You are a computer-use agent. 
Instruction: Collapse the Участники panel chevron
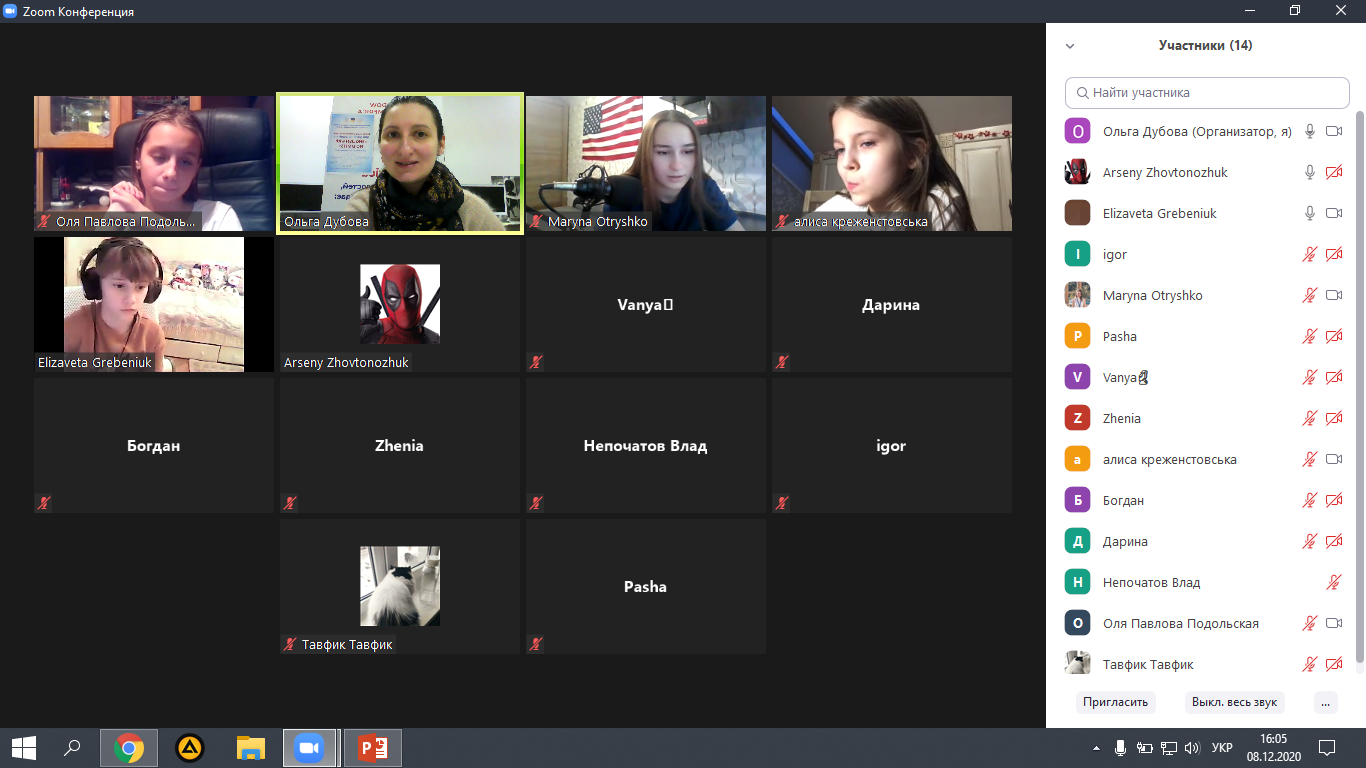[x=1070, y=46]
